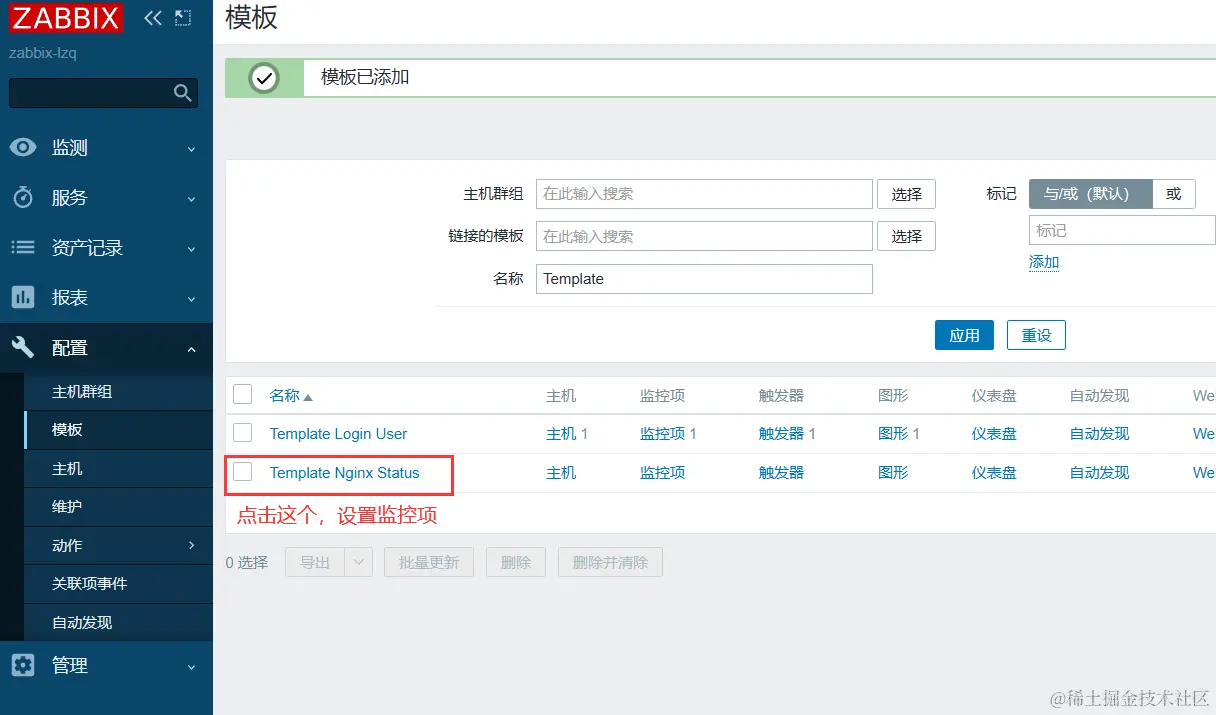The width and height of the screenshot is (1216, 715).
Task: Click the green success checkmark icon
Action: click(x=264, y=77)
